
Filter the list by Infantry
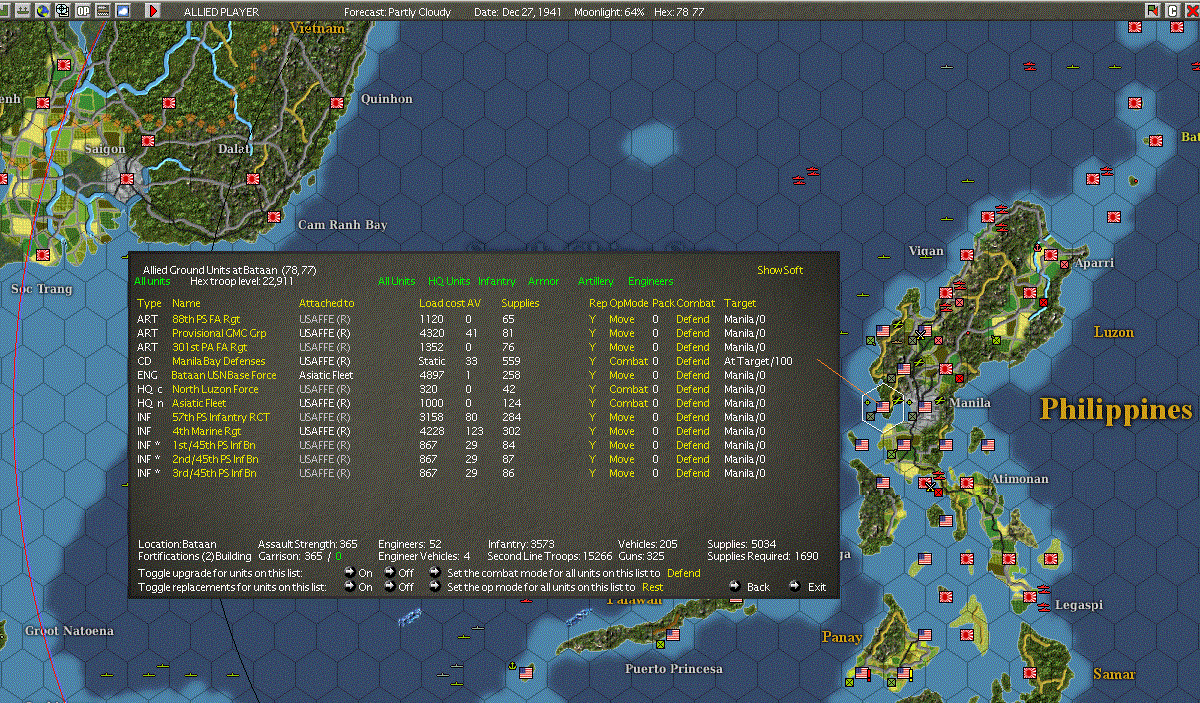pos(497,282)
